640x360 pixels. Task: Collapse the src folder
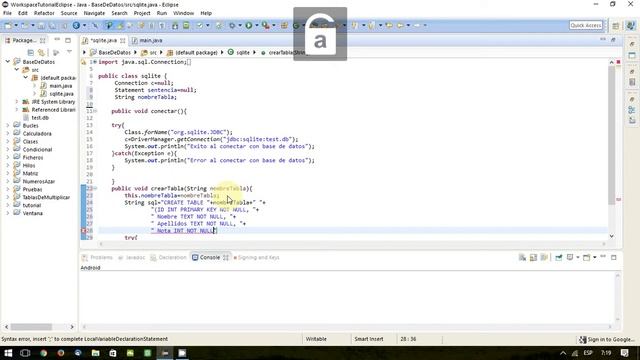point(17,70)
